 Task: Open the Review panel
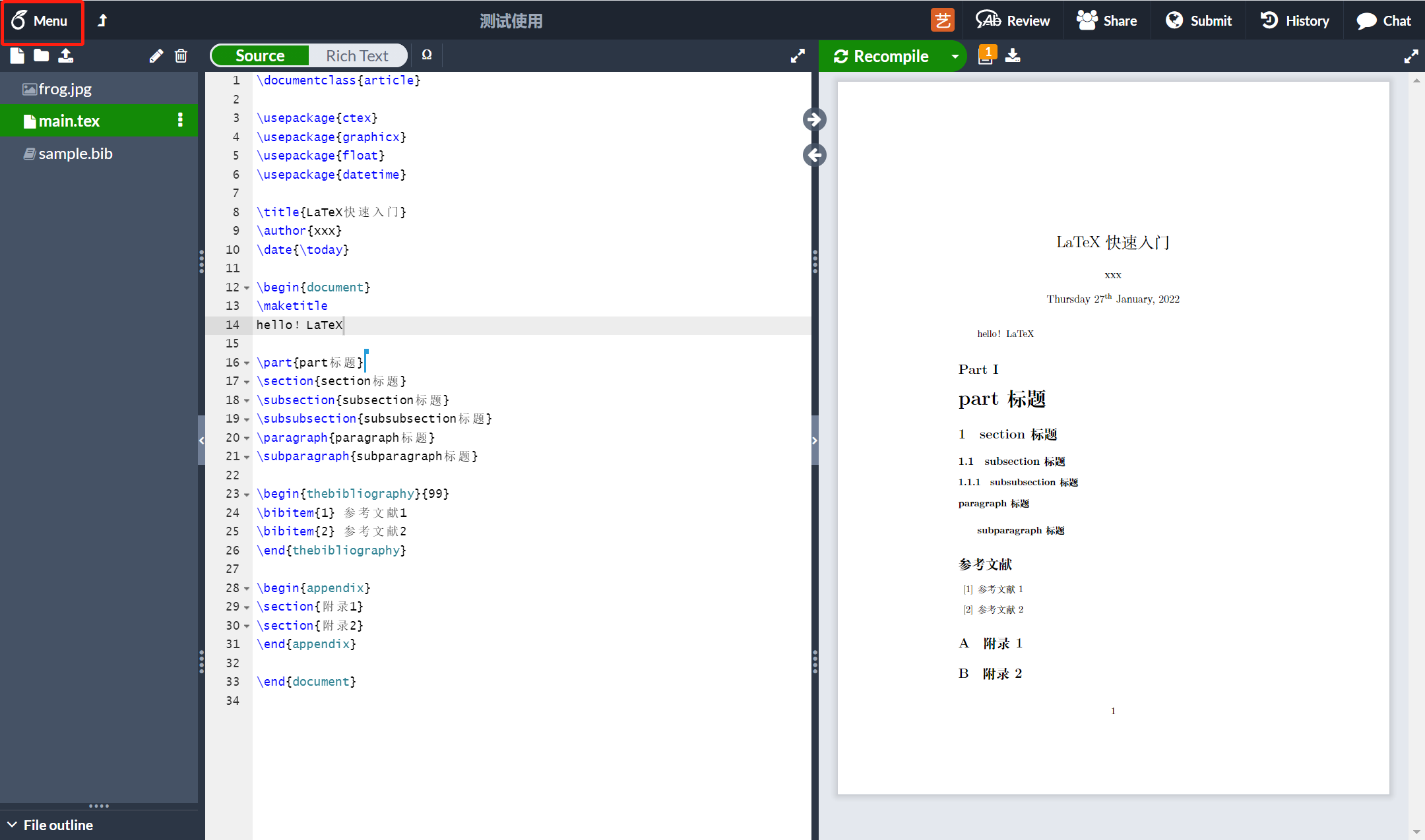[1013, 20]
